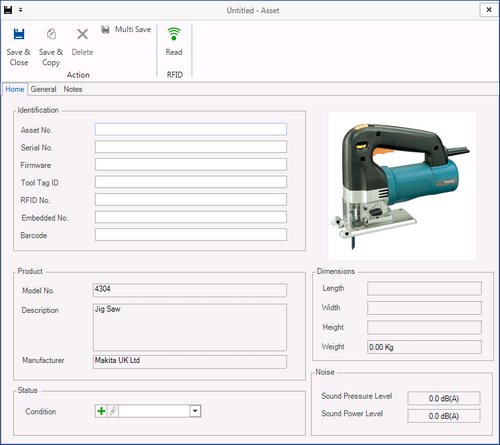Click the RFID Read signal icon
This screenshot has height=445, width=500.
[x=174, y=34]
